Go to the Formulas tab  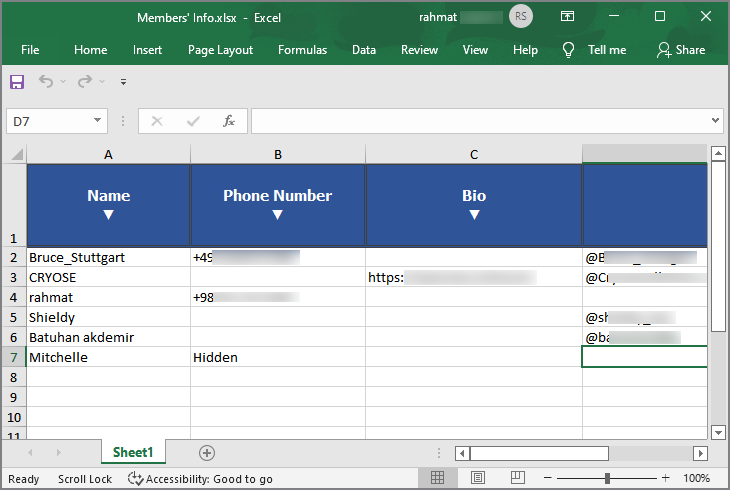point(302,50)
